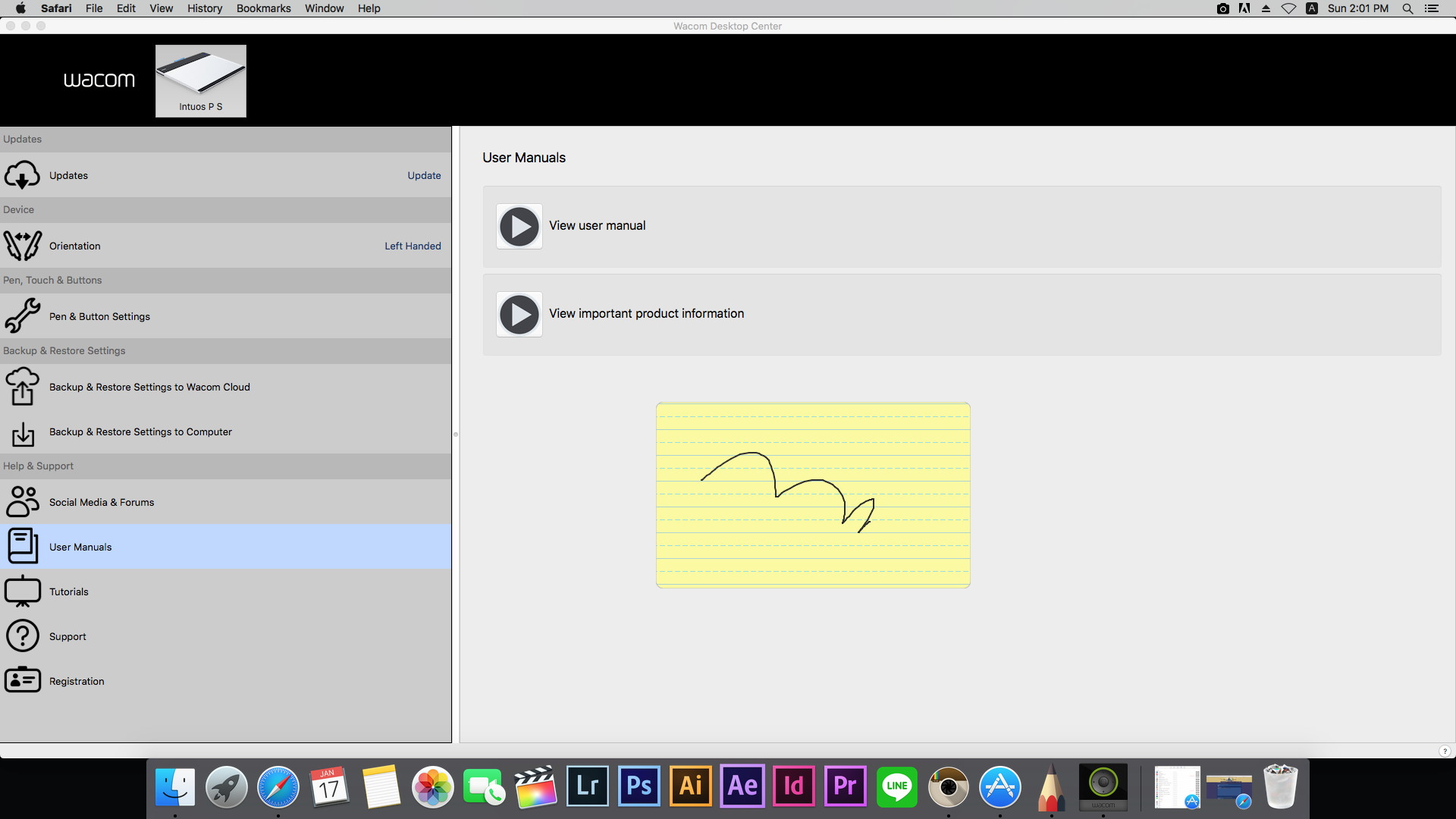
Task: Click the Registration ID card icon
Action: pos(23,679)
